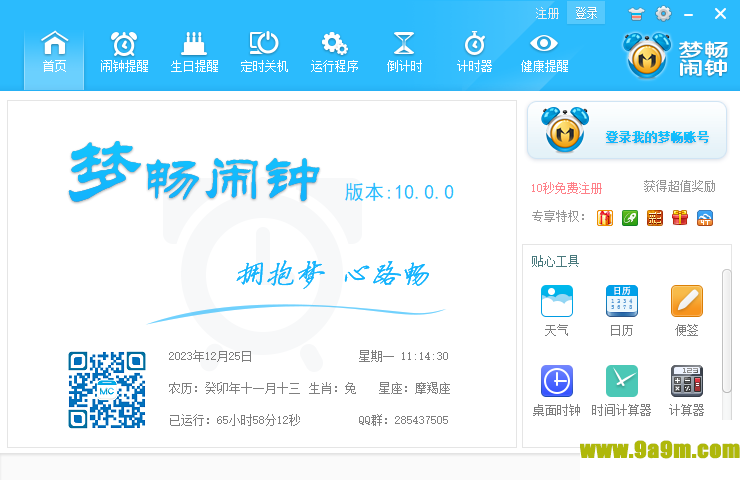Viewport: 740px width, 480px height.
Task: Click the green rocket privilege icon
Action: point(630,218)
